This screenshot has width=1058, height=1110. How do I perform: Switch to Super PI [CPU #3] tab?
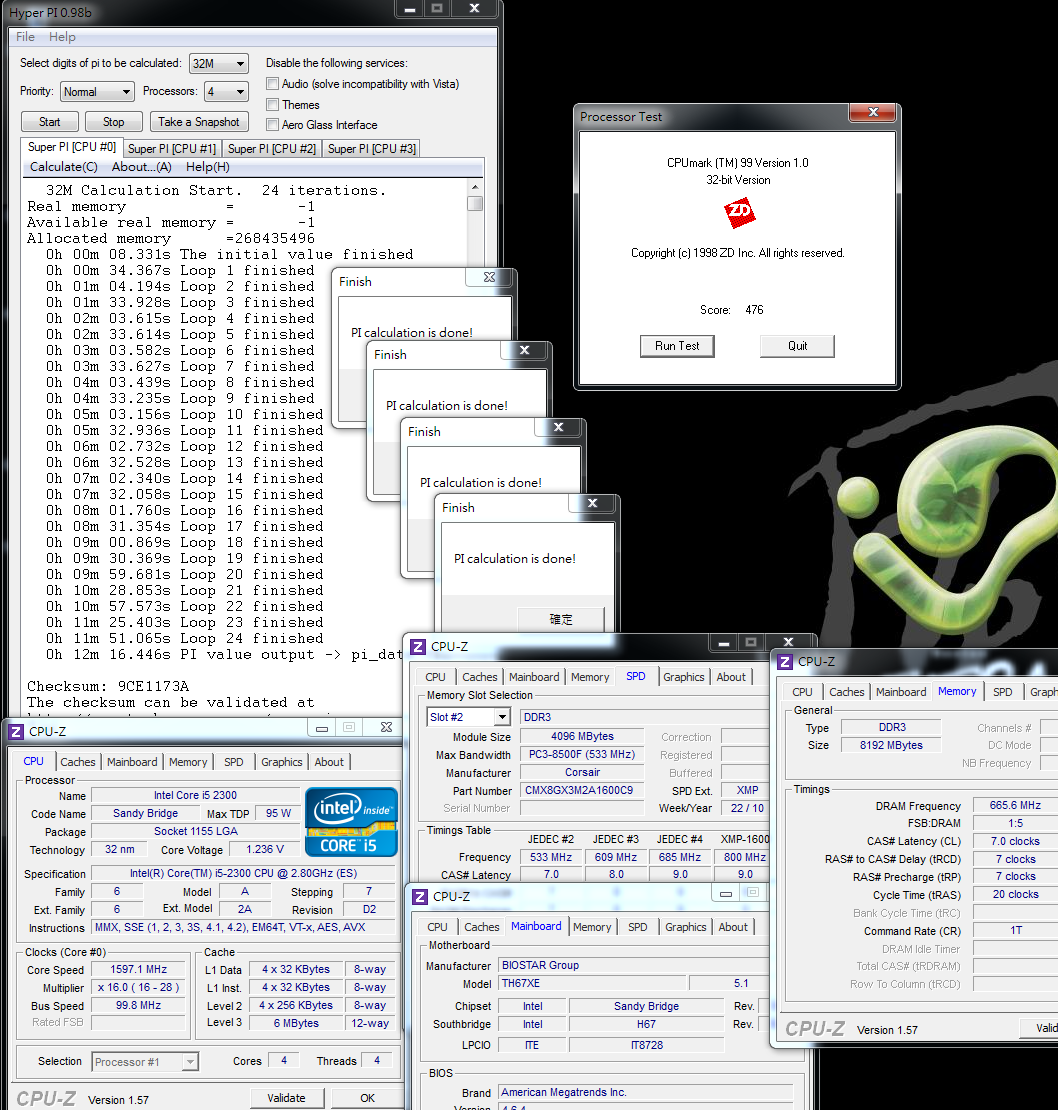click(x=372, y=149)
